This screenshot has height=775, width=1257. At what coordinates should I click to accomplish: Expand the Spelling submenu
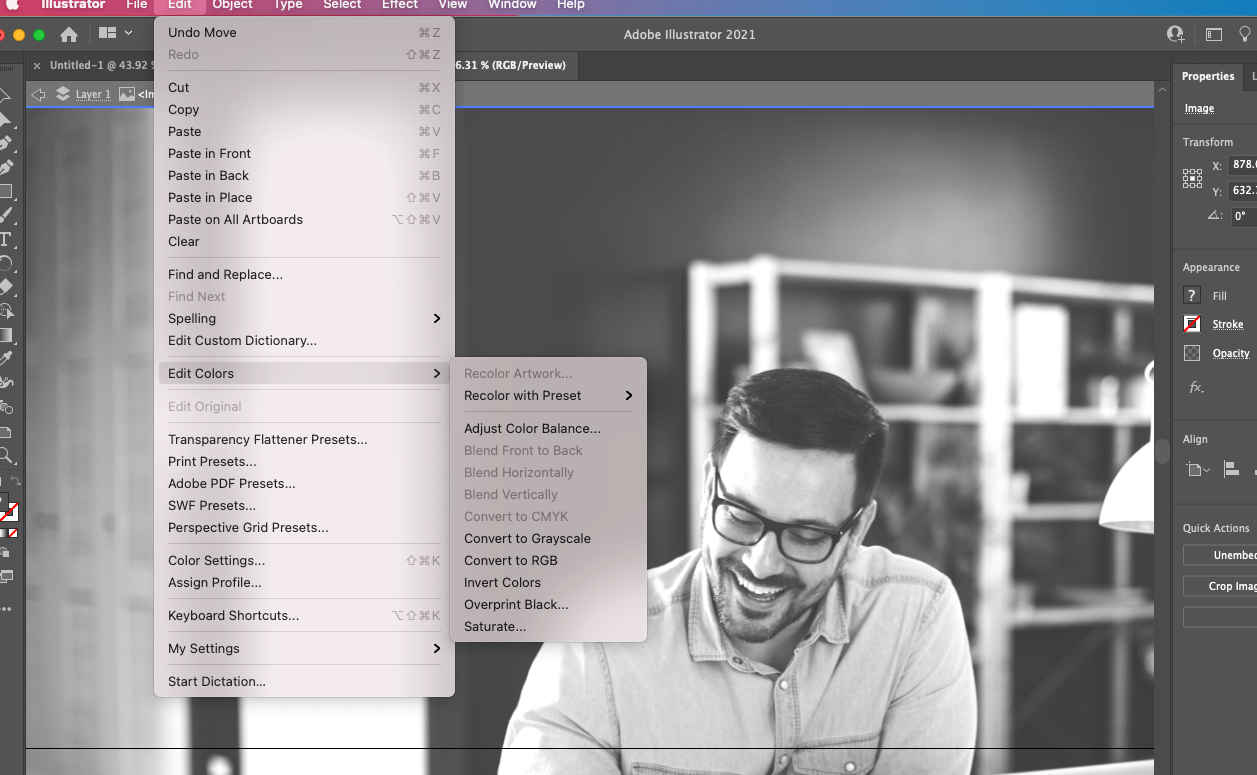point(304,318)
